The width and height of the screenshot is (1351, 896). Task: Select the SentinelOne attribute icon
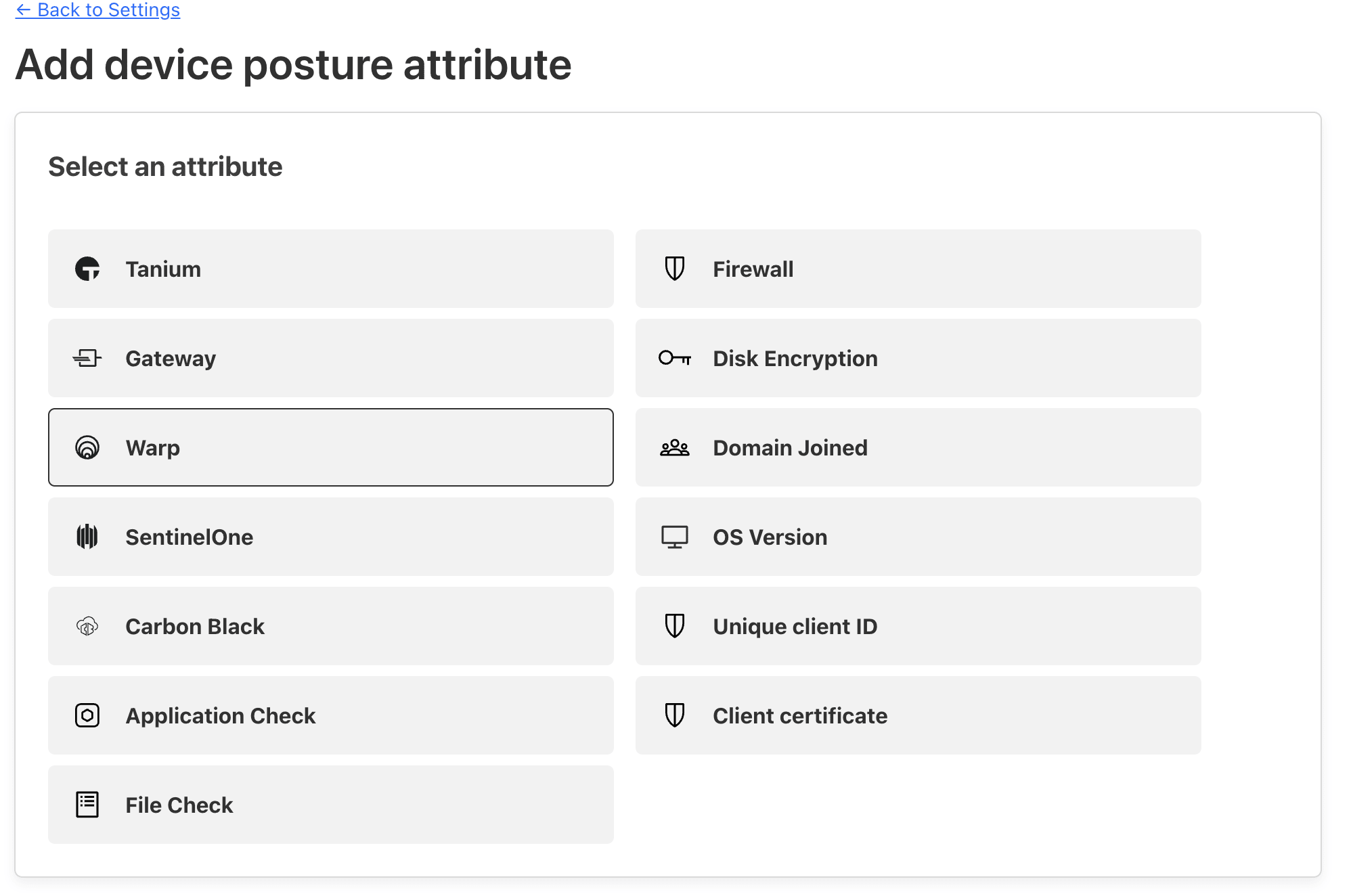tap(88, 536)
